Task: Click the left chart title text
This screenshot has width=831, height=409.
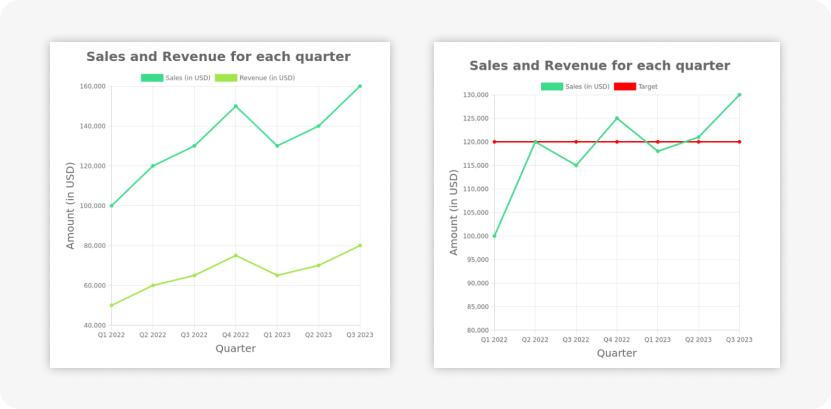Action: pyautogui.click(x=218, y=57)
